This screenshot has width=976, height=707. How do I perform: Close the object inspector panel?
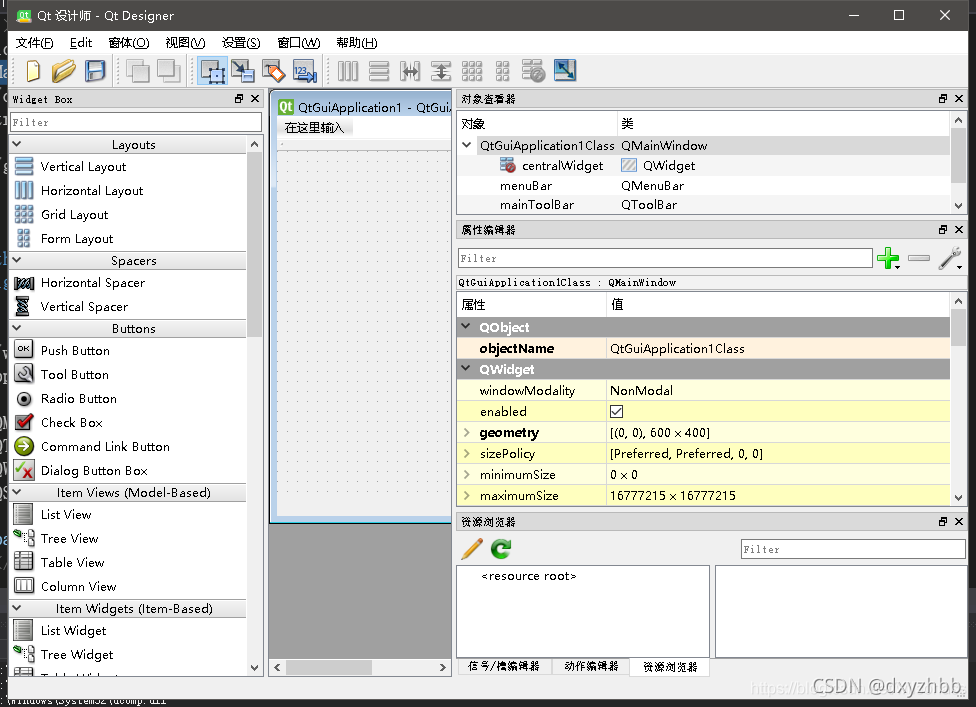point(959,99)
